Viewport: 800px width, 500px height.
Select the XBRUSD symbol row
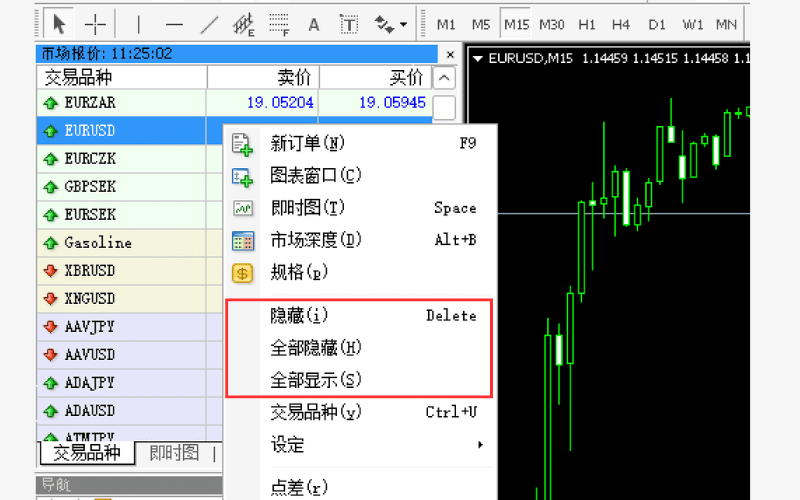[x=130, y=271]
